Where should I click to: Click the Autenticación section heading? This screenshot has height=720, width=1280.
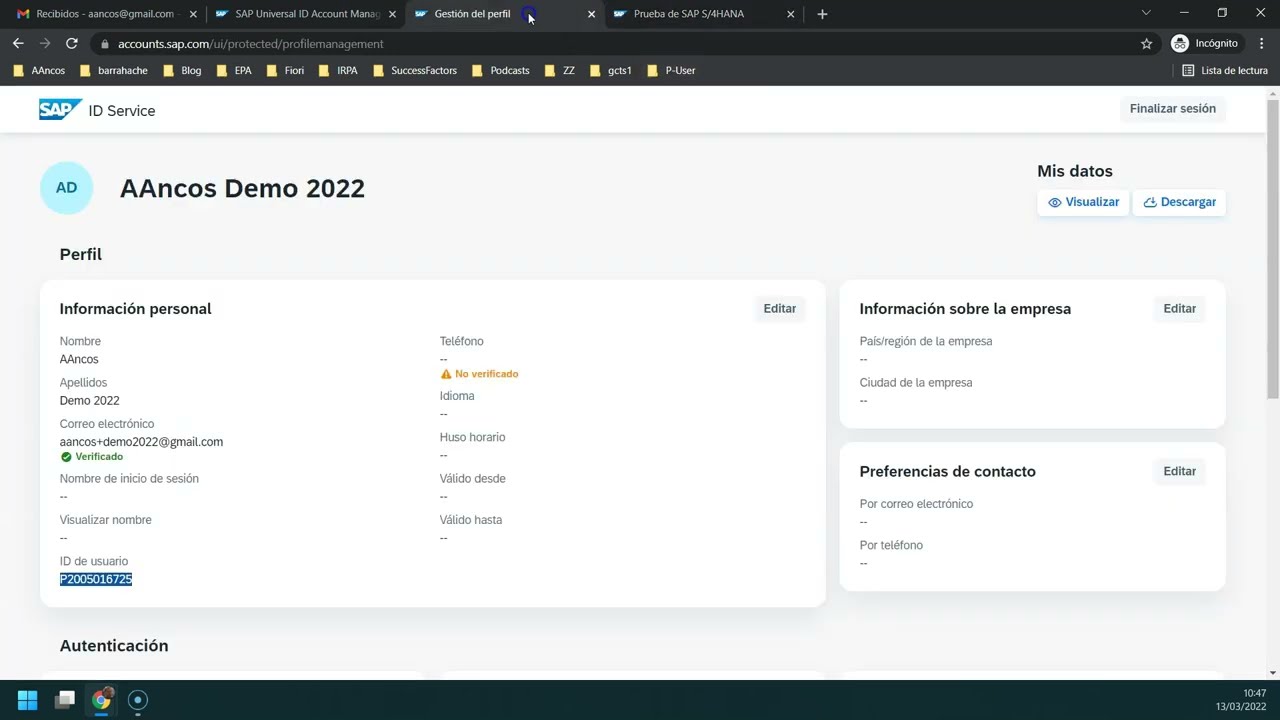114,646
